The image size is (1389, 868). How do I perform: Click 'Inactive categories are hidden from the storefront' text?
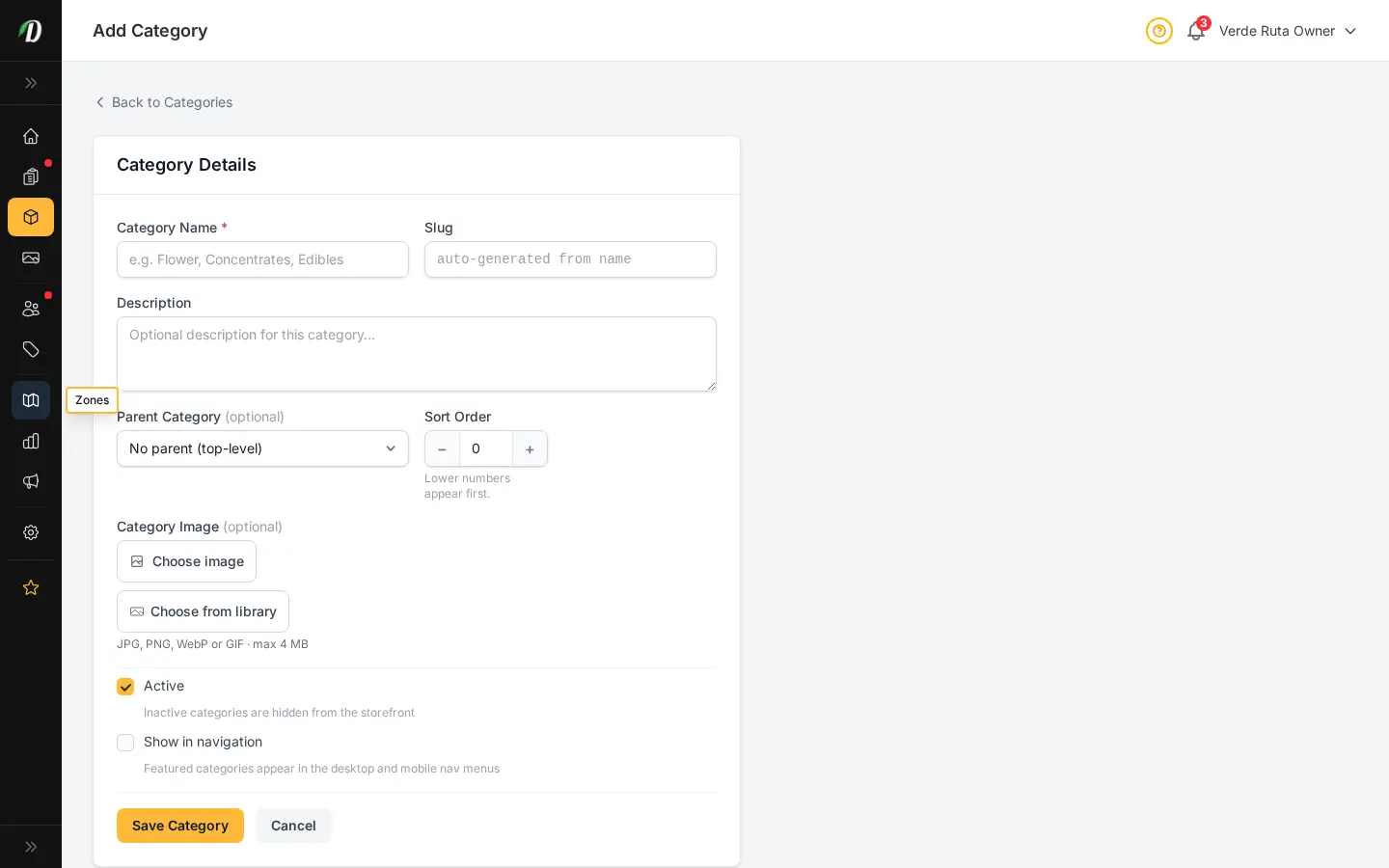click(x=279, y=713)
